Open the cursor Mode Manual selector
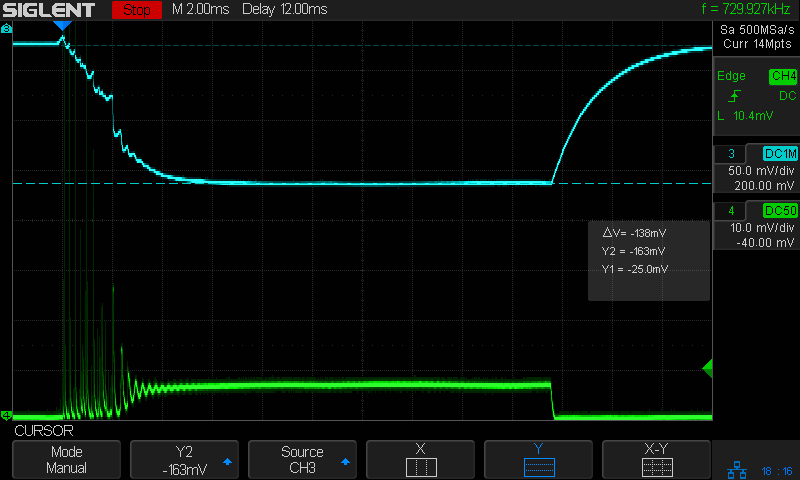 click(x=68, y=460)
